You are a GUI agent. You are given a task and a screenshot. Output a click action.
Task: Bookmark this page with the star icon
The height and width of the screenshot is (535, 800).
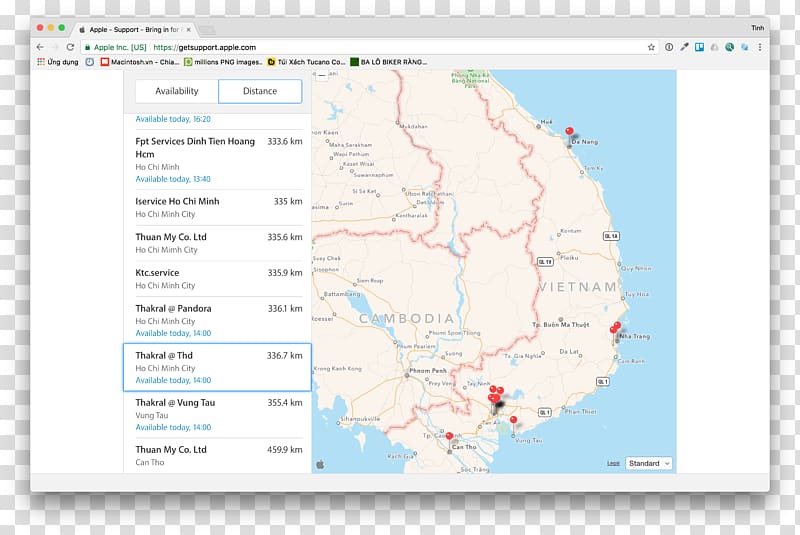click(651, 47)
